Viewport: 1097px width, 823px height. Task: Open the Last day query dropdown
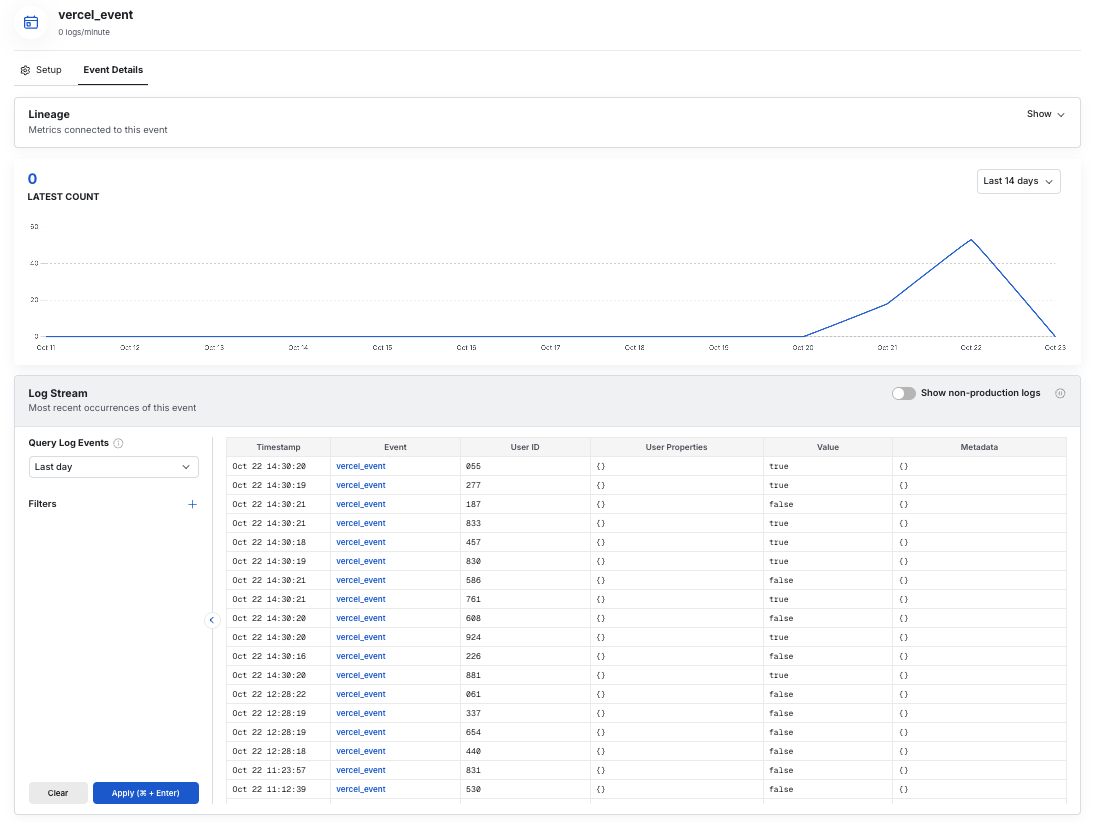point(113,466)
